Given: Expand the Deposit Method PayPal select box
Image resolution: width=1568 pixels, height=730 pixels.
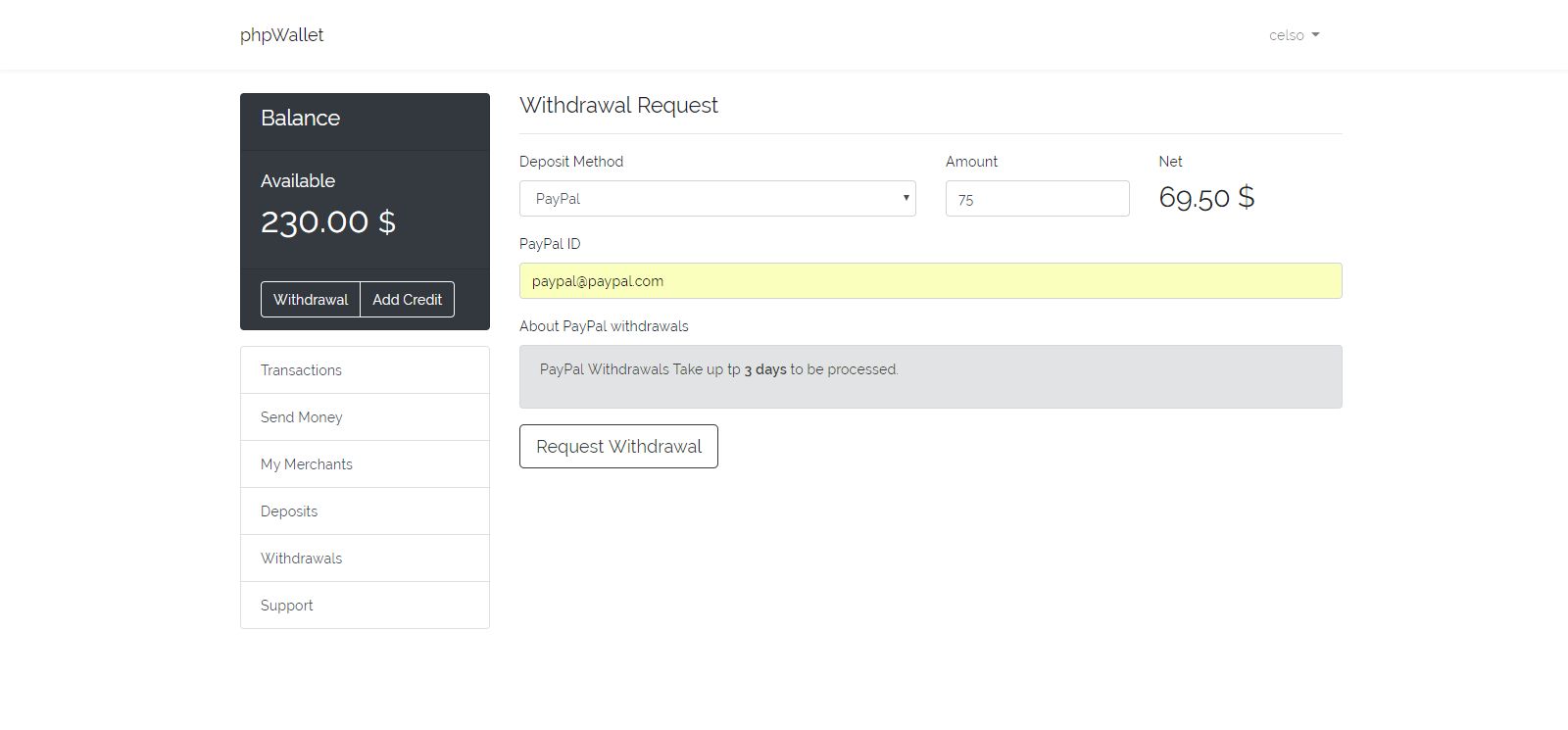Looking at the screenshot, I should pyautogui.click(x=717, y=199).
